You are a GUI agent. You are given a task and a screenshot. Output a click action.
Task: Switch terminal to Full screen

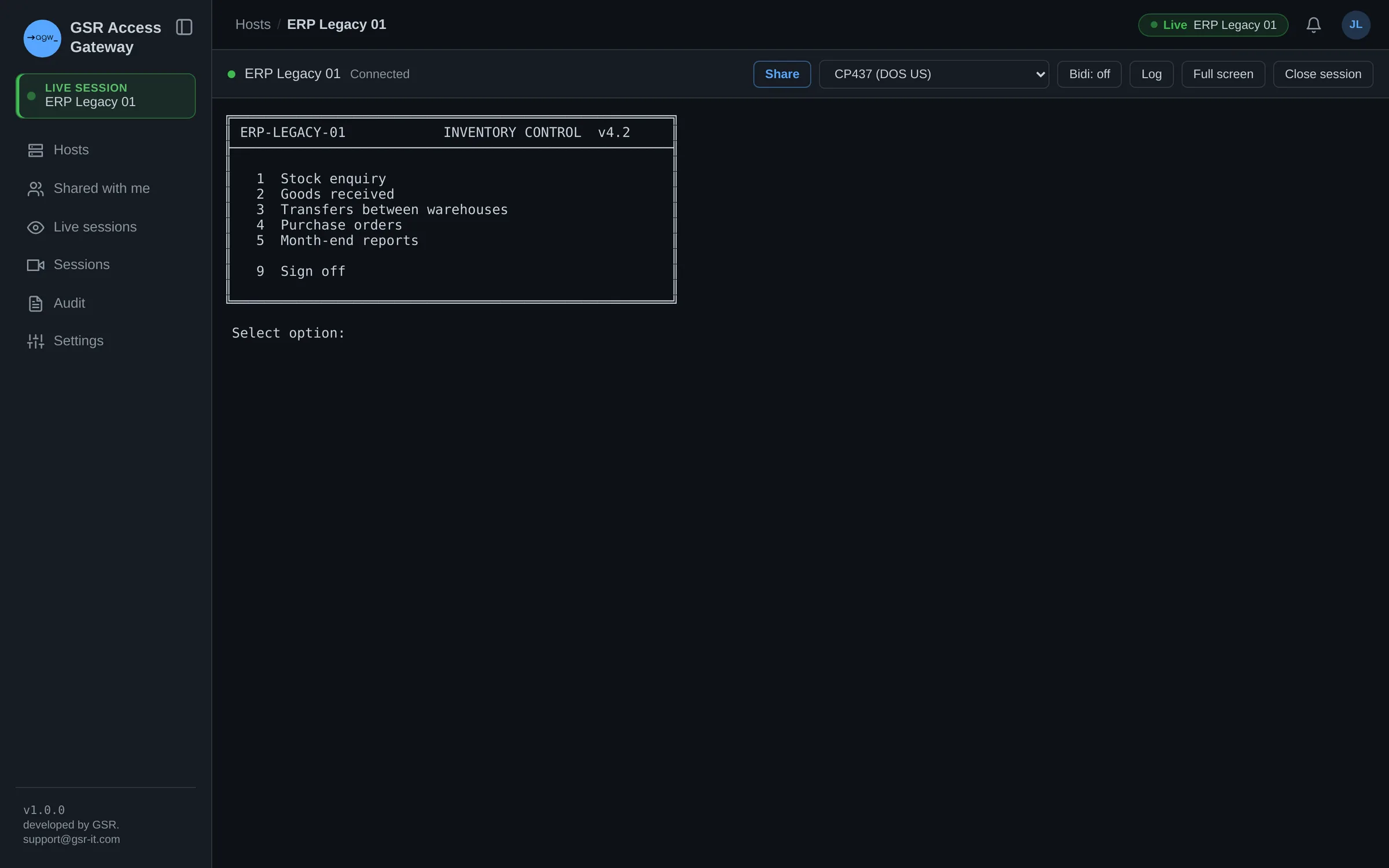1223,74
